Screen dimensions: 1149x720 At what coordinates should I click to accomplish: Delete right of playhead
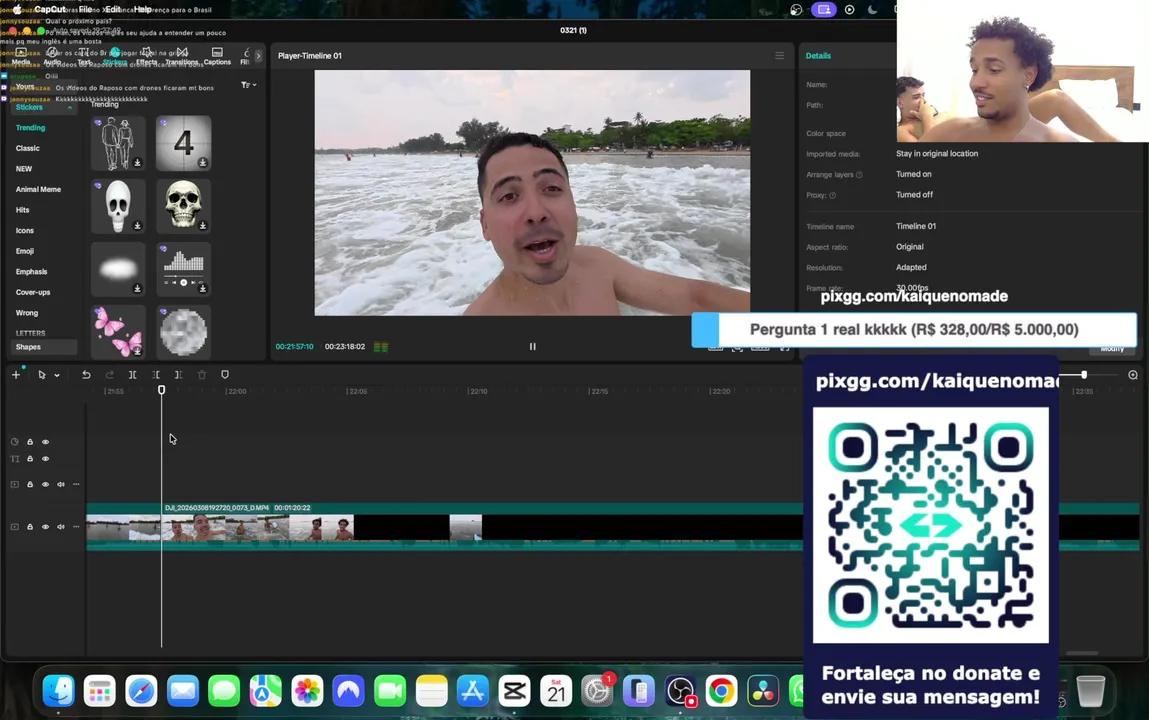pyautogui.click(x=179, y=375)
